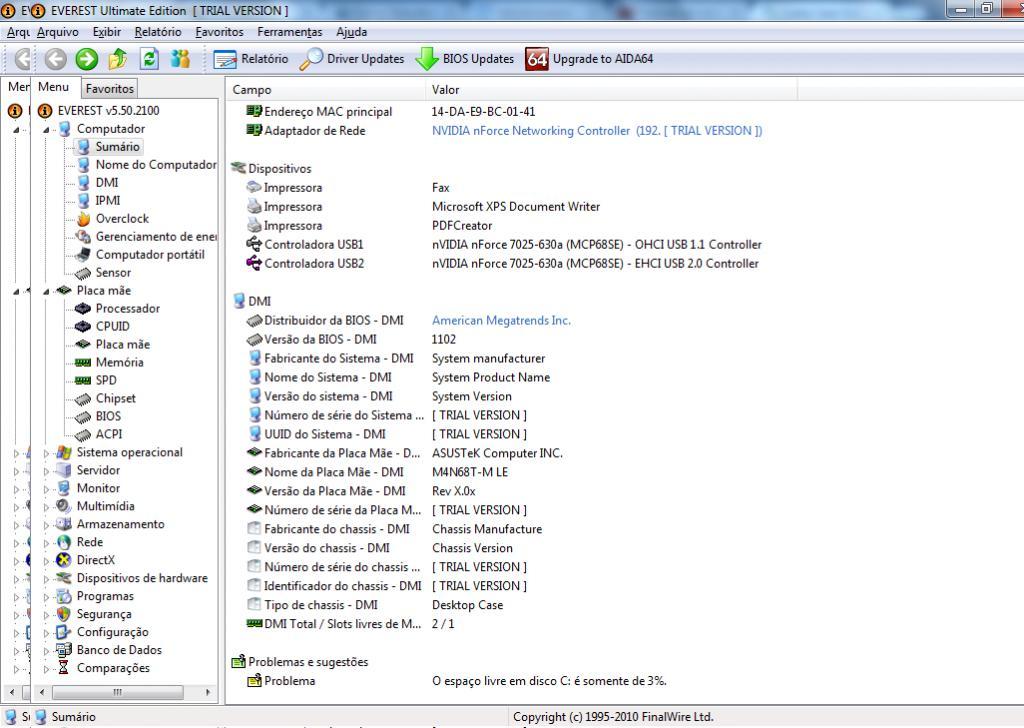1024x728 pixels.
Task: Switch to the Menu tab
Action: coord(53,87)
